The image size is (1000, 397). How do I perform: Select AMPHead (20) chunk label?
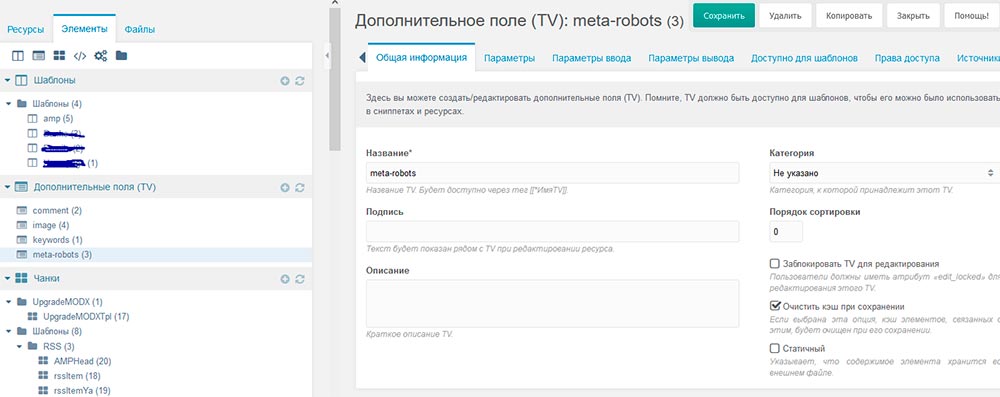[82, 361]
